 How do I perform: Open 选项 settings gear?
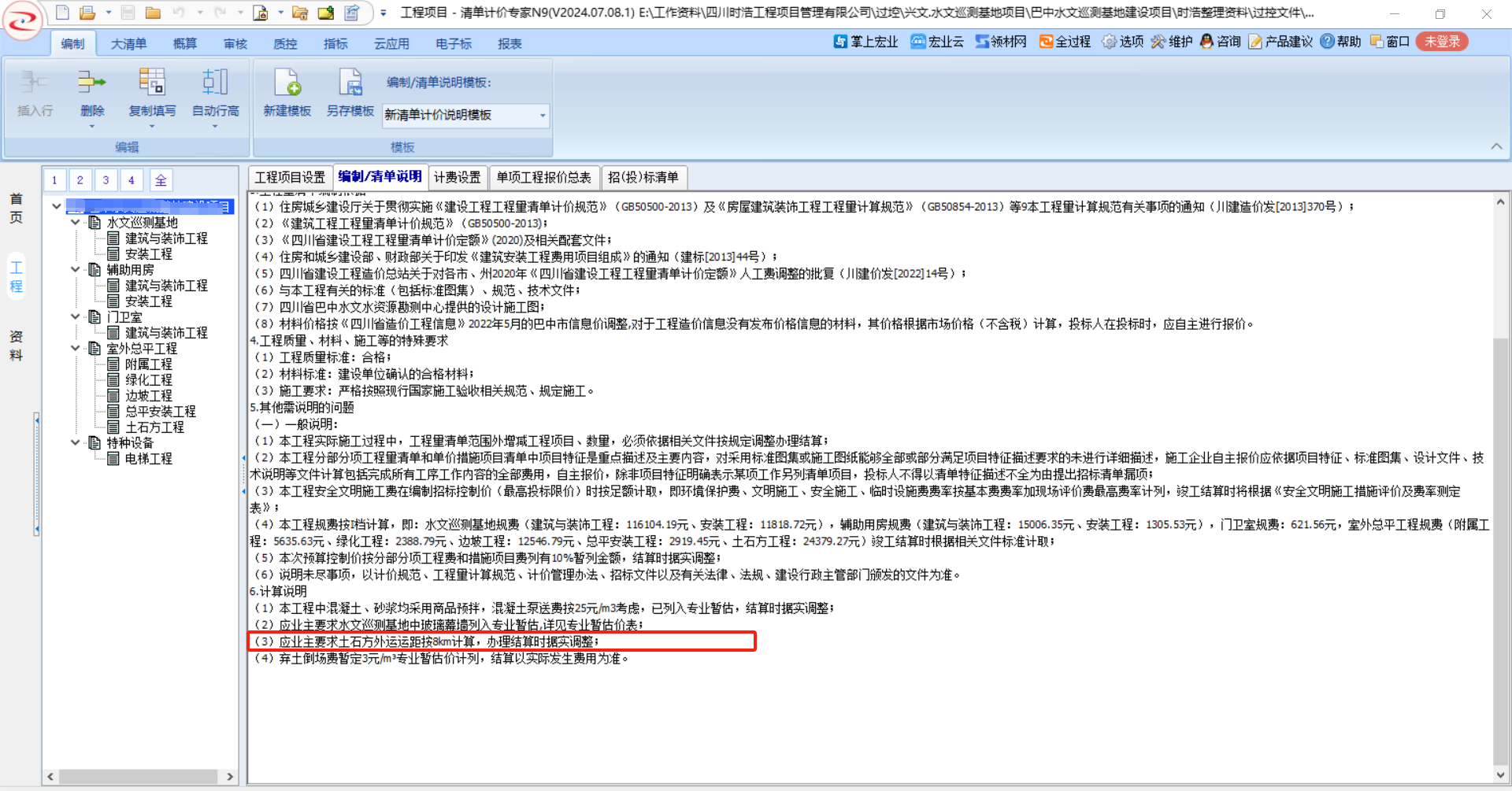(1122, 42)
